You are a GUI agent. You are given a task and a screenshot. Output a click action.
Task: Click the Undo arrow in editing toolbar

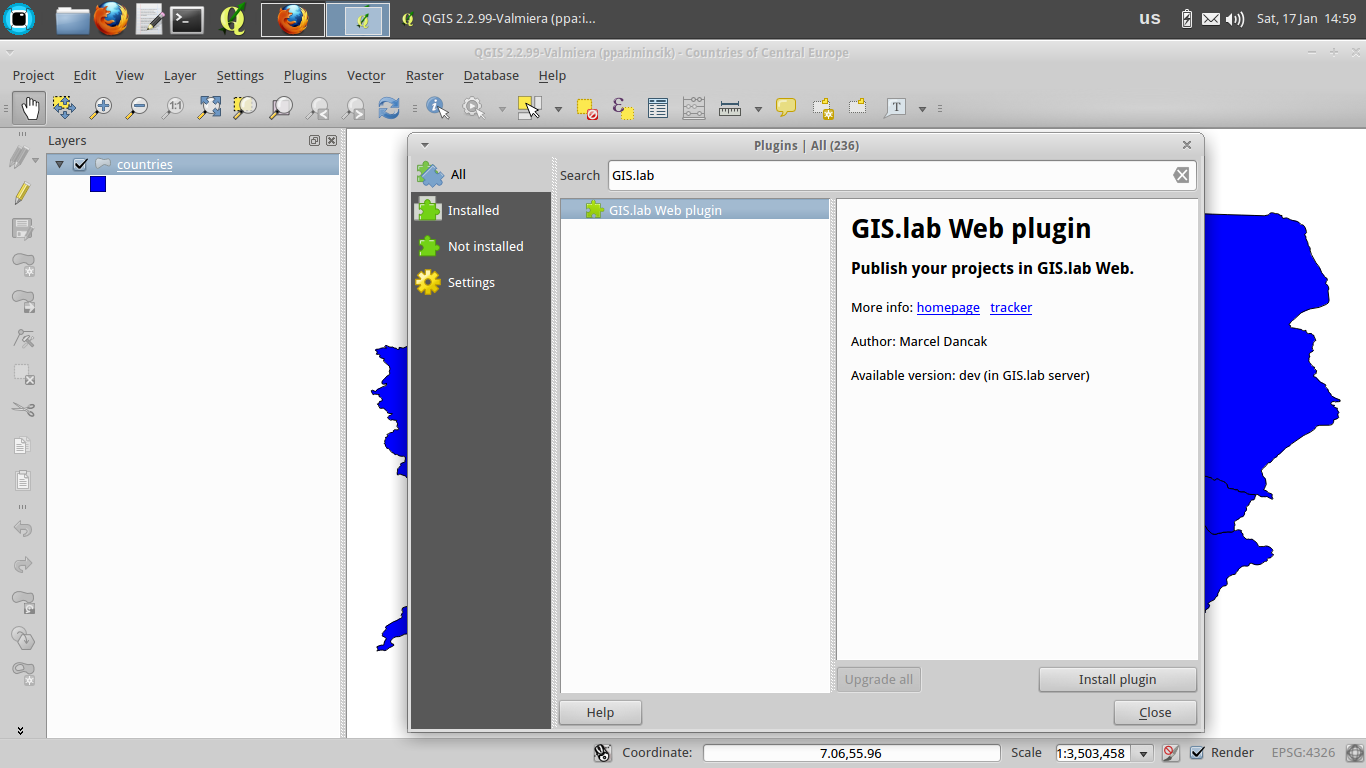tap(23, 529)
